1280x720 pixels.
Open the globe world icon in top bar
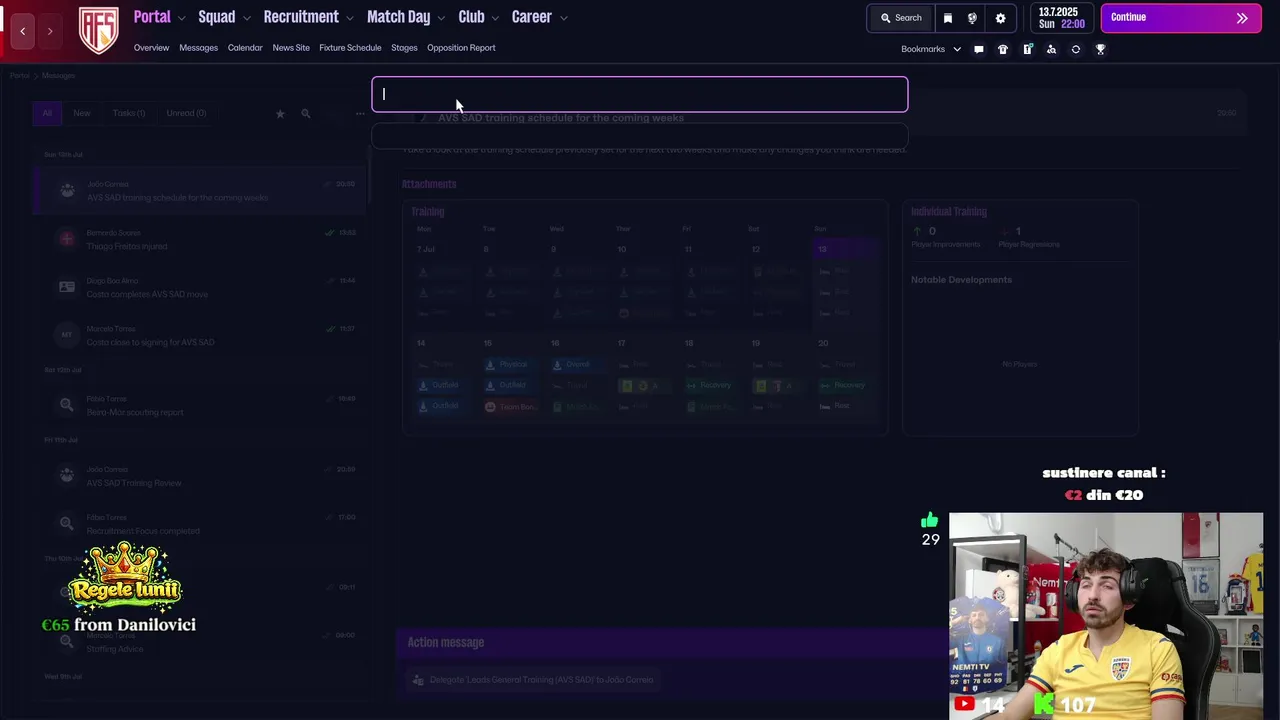(x=972, y=18)
